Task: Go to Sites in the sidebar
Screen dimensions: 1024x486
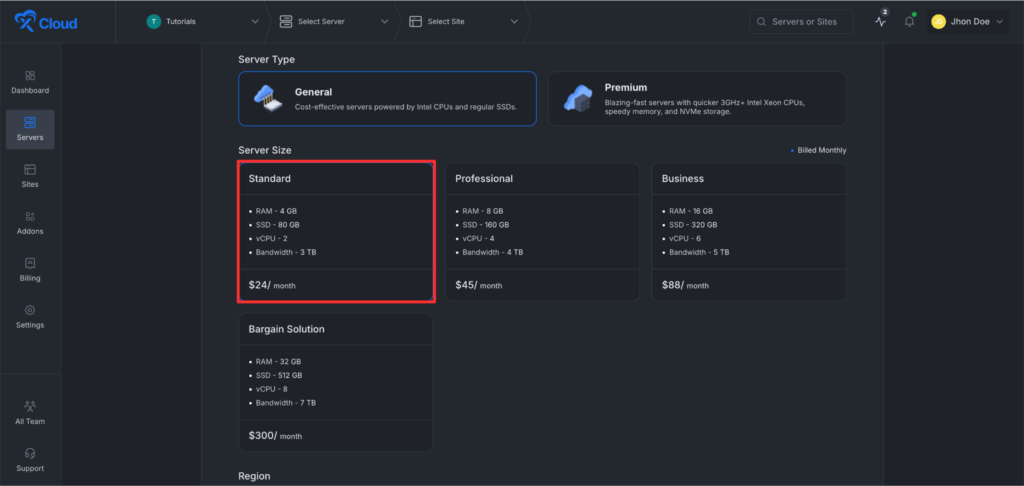Action: click(30, 170)
